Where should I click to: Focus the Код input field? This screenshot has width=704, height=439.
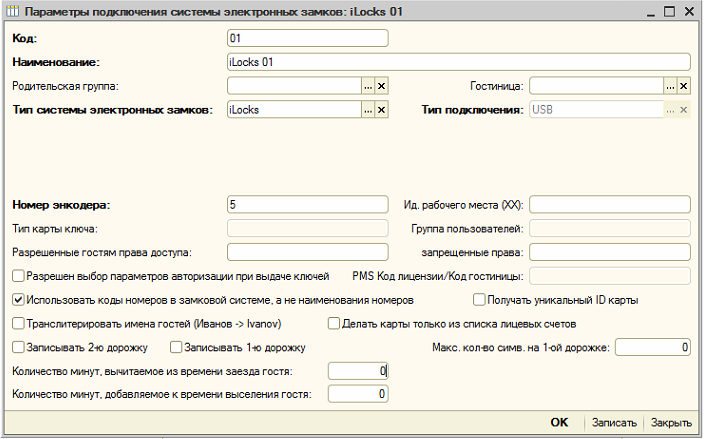308,38
